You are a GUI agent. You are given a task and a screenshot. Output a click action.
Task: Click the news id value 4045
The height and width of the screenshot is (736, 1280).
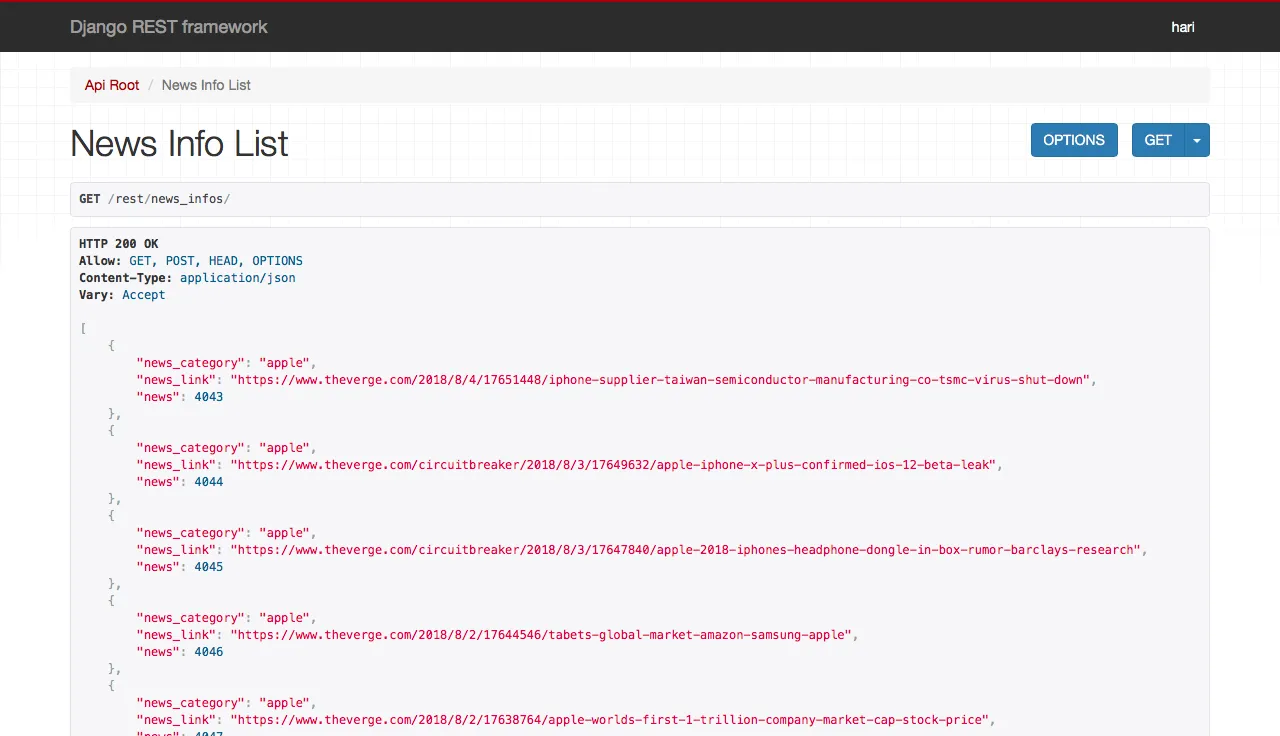coord(208,567)
